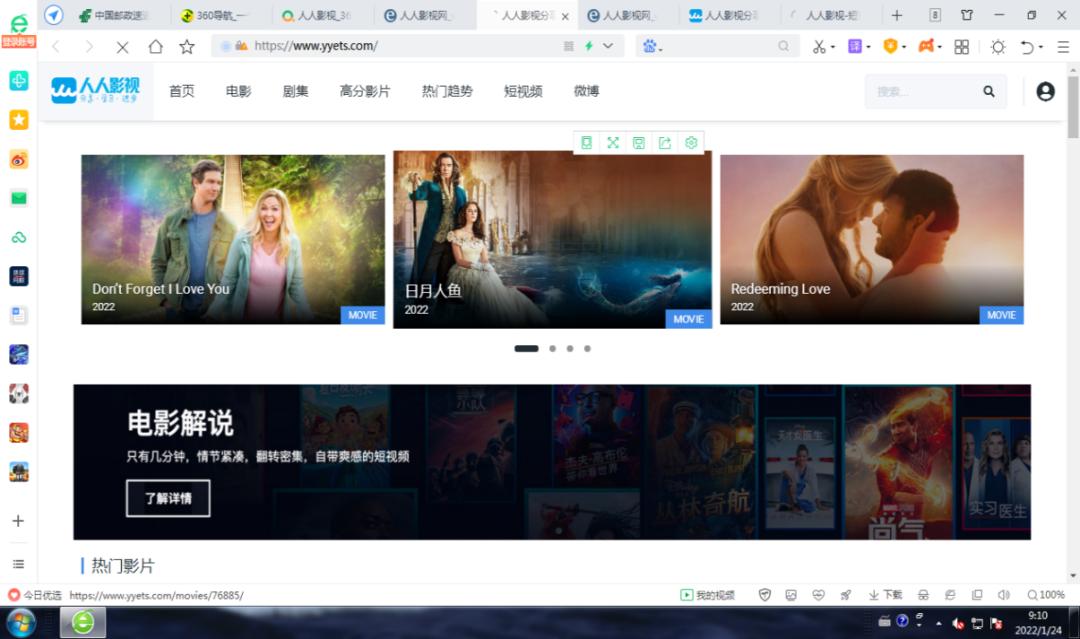This screenshot has height=639, width=1080.
Task: Expand the screenshot tool dropdown arrow
Action: pyautogui.click(x=833, y=47)
